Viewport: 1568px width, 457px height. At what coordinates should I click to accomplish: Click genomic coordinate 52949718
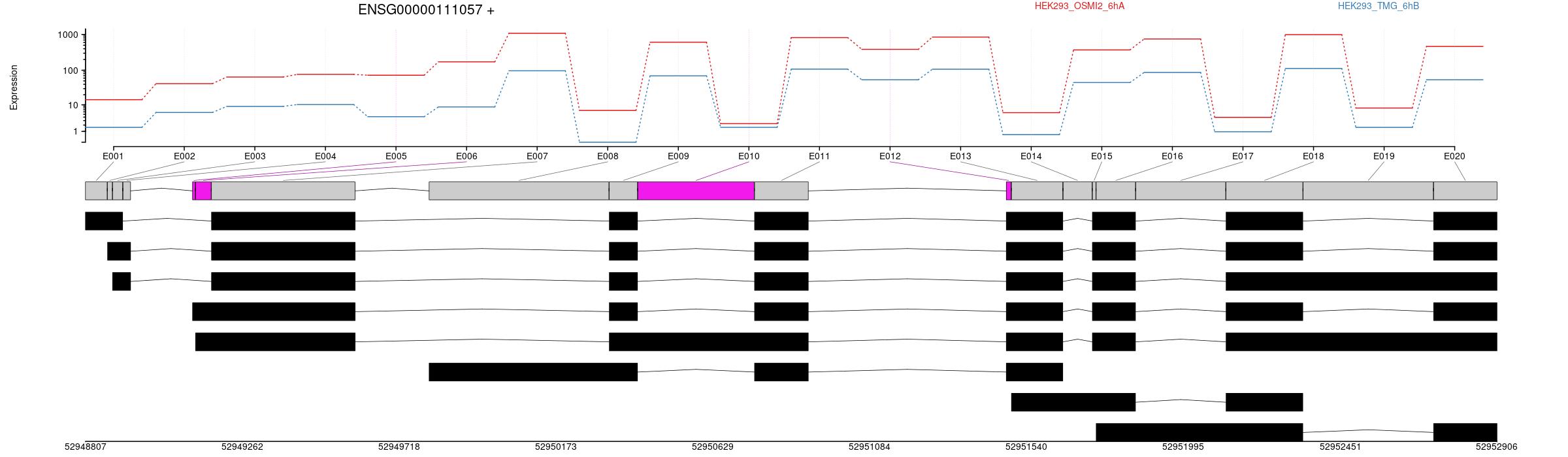click(x=399, y=447)
